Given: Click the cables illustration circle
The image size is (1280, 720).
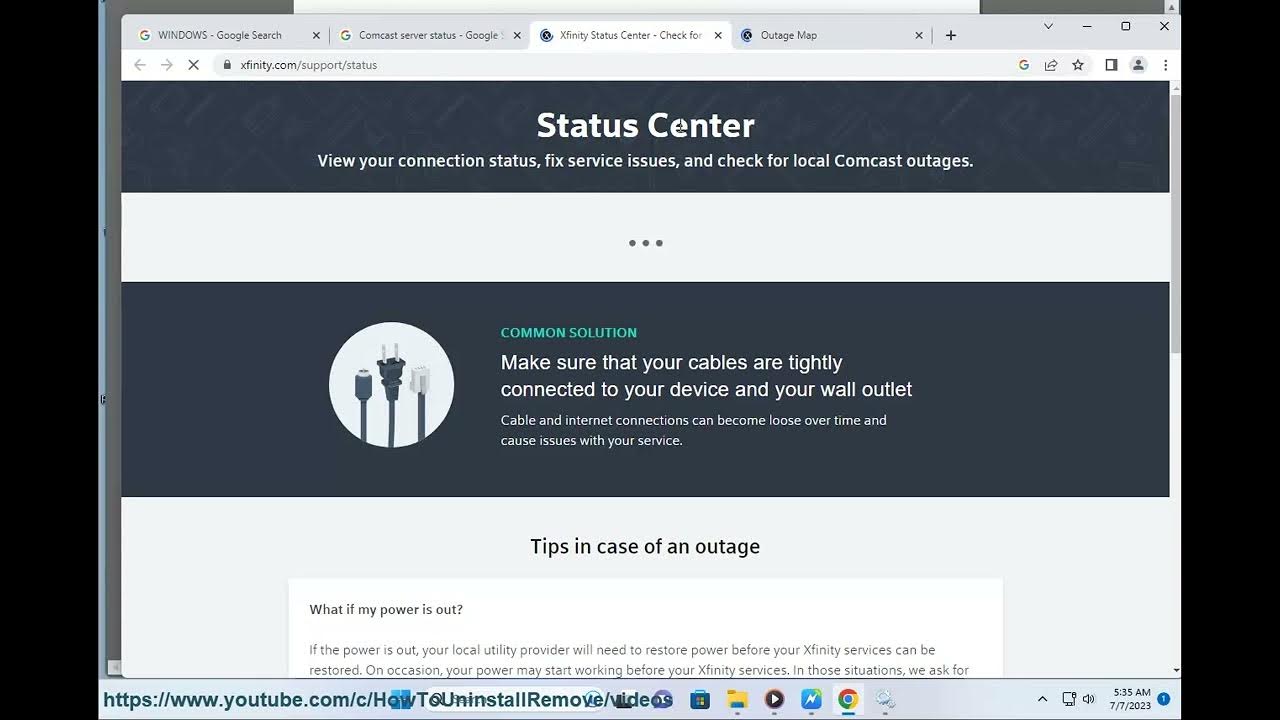Looking at the screenshot, I should [391, 385].
